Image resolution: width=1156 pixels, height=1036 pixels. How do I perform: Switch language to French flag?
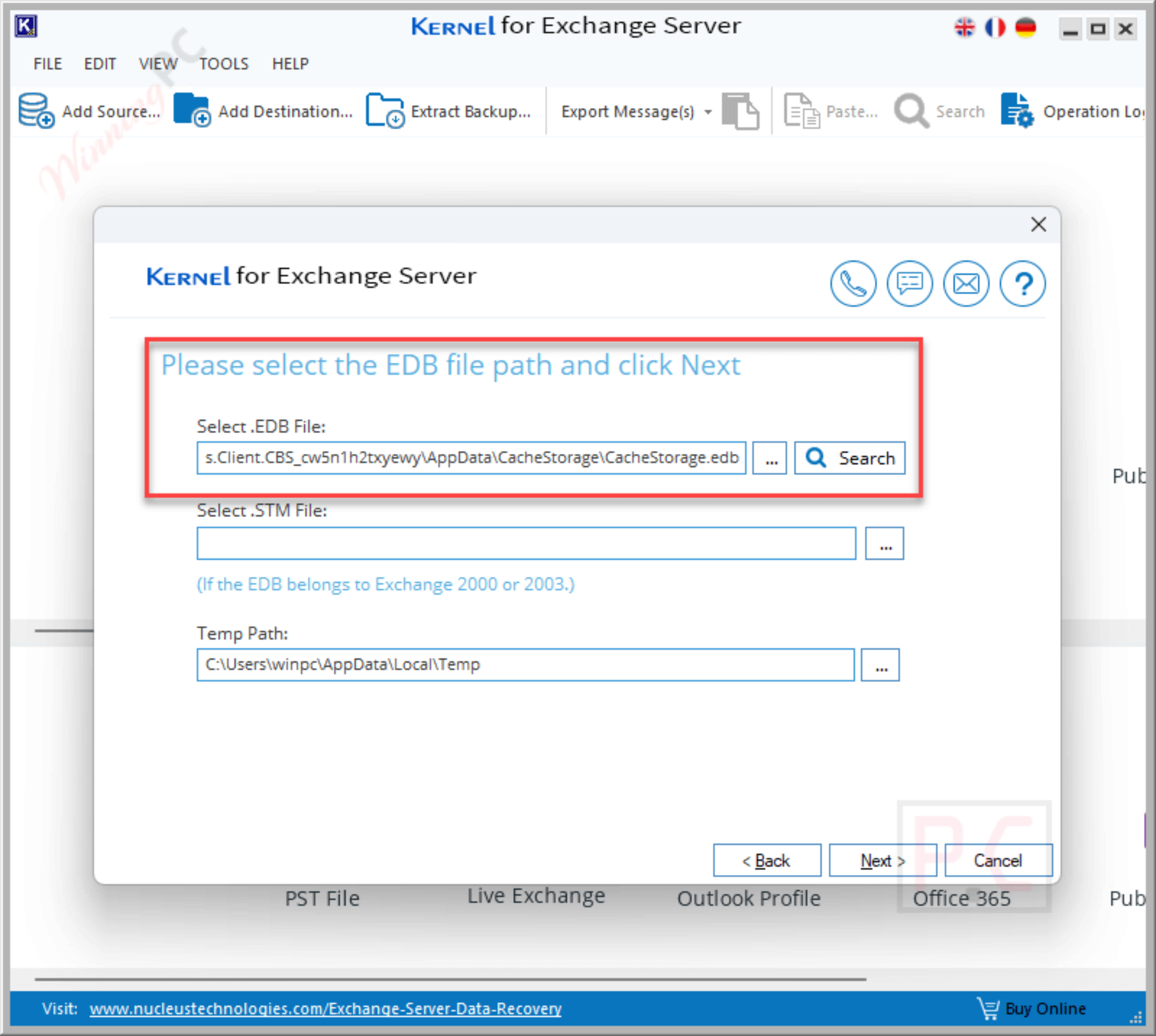[x=995, y=27]
